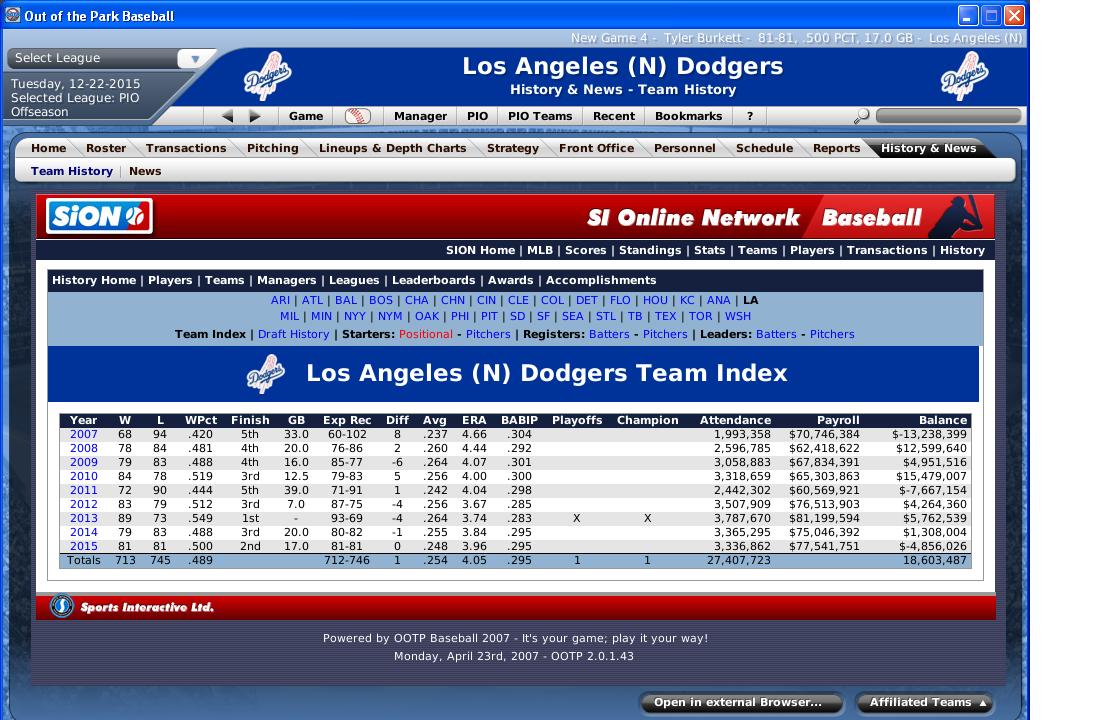1100x720 pixels.
Task: Open the Game menu
Action: (306, 116)
